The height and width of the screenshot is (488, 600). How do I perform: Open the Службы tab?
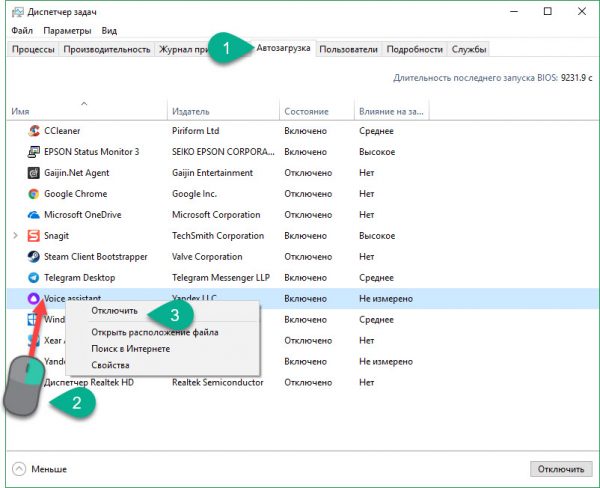(469, 49)
